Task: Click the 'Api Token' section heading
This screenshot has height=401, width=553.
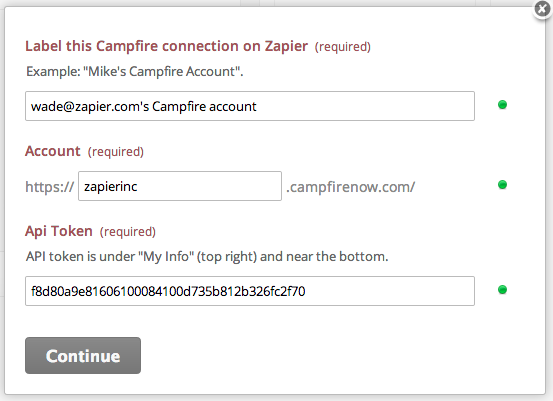Action: pos(59,231)
